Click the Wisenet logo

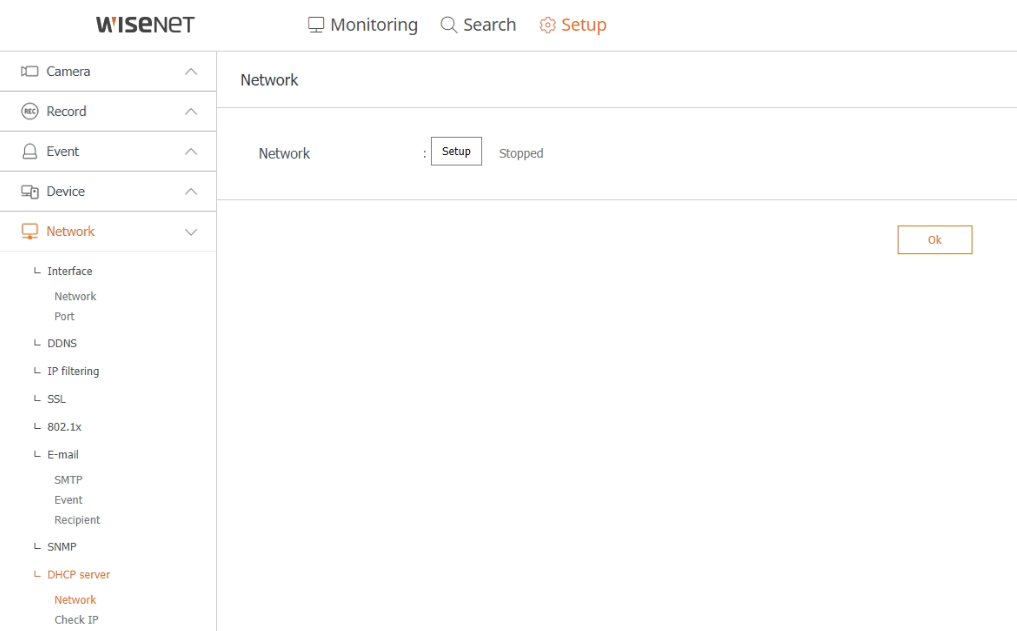pyautogui.click(x=145, y=25)
